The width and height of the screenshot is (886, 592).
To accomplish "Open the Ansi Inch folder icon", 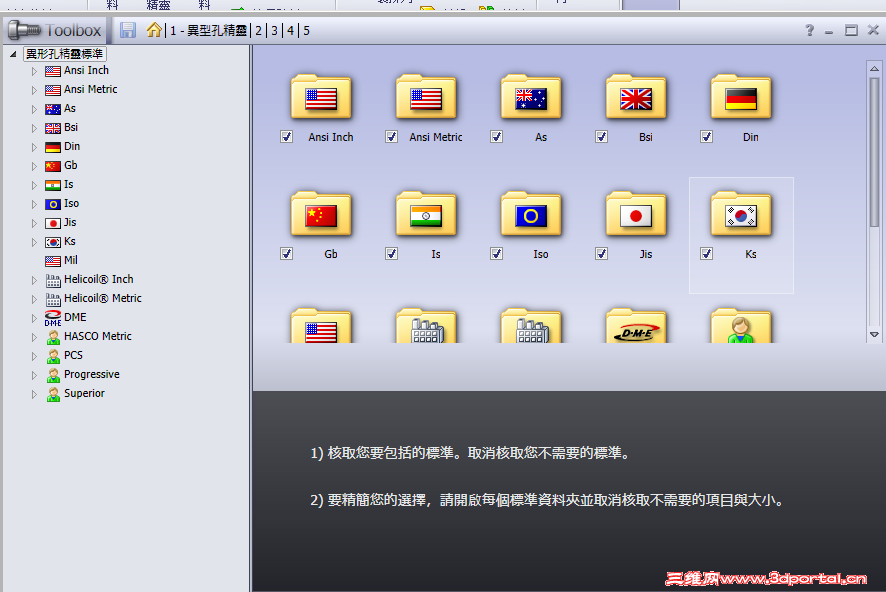I will [x=321, y=97].
